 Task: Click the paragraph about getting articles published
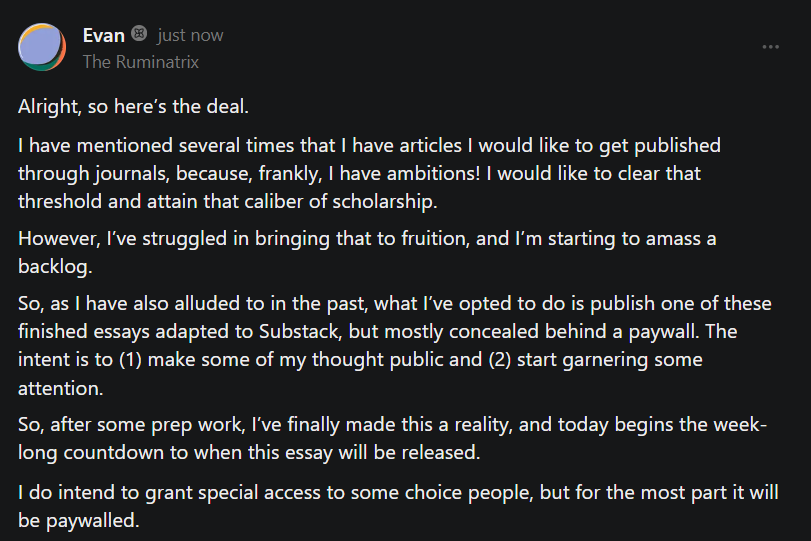pos(369,173)
